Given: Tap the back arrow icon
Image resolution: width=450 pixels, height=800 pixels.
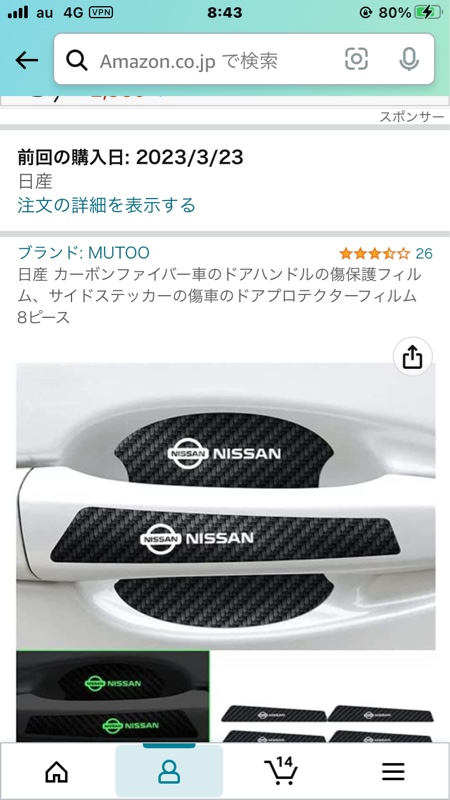Looking at the screenshot, I should (27, 61).
